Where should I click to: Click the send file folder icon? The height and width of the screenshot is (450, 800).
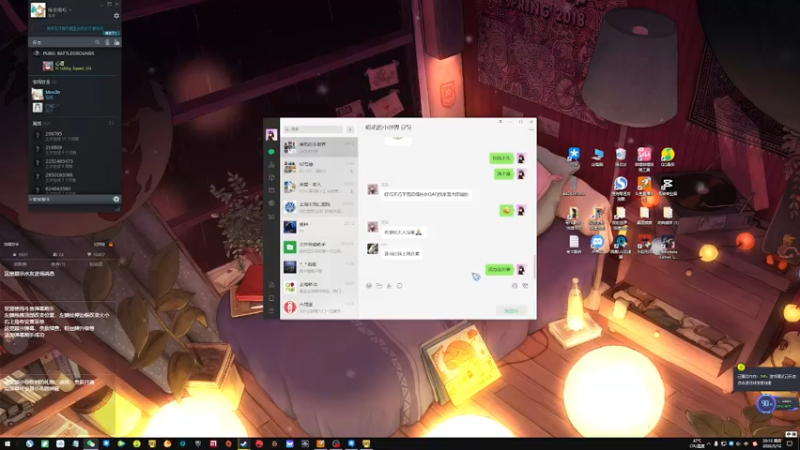[379, 286]
